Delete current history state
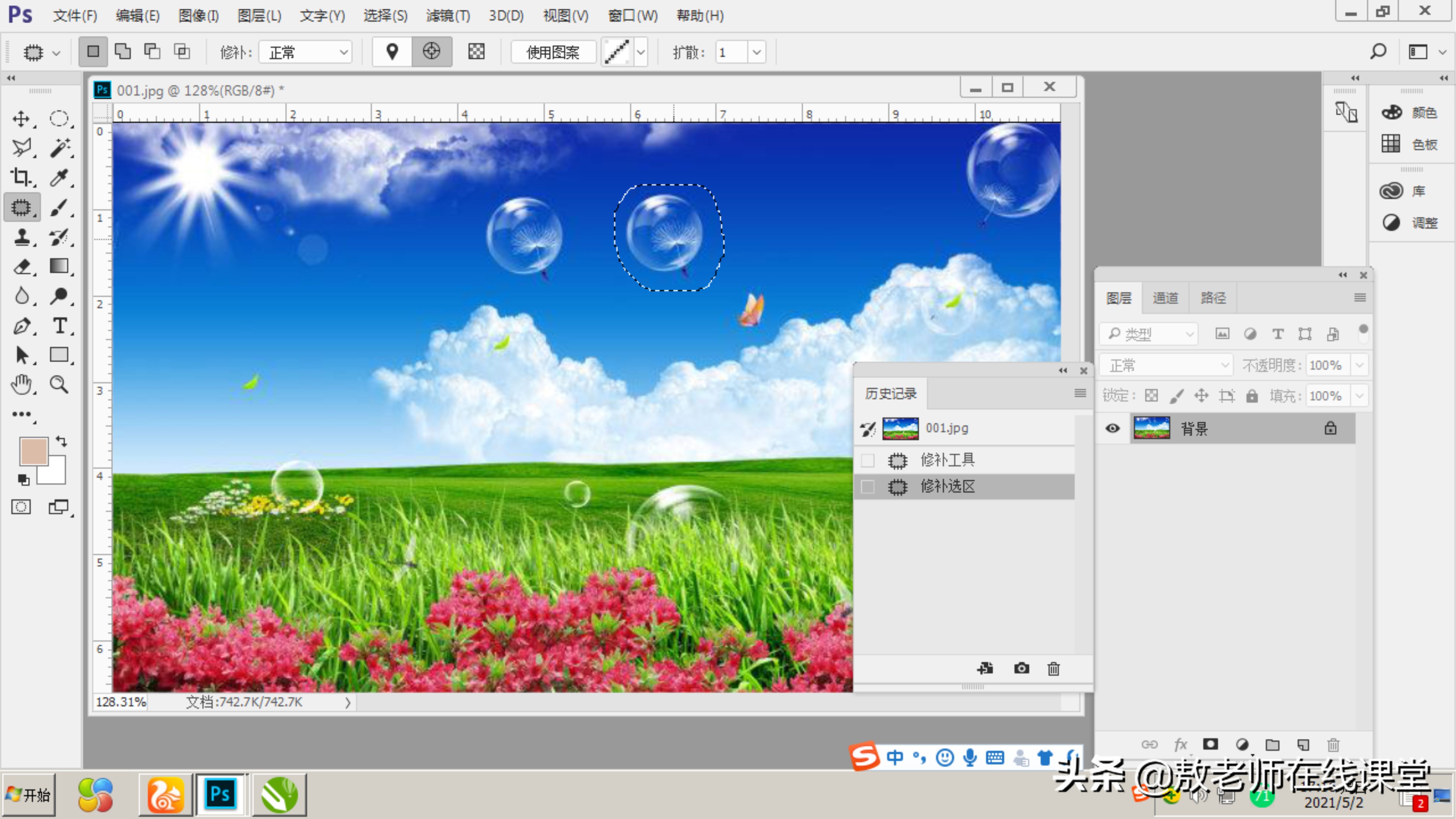This screenshot has width=1456, height=819. 1054,669
